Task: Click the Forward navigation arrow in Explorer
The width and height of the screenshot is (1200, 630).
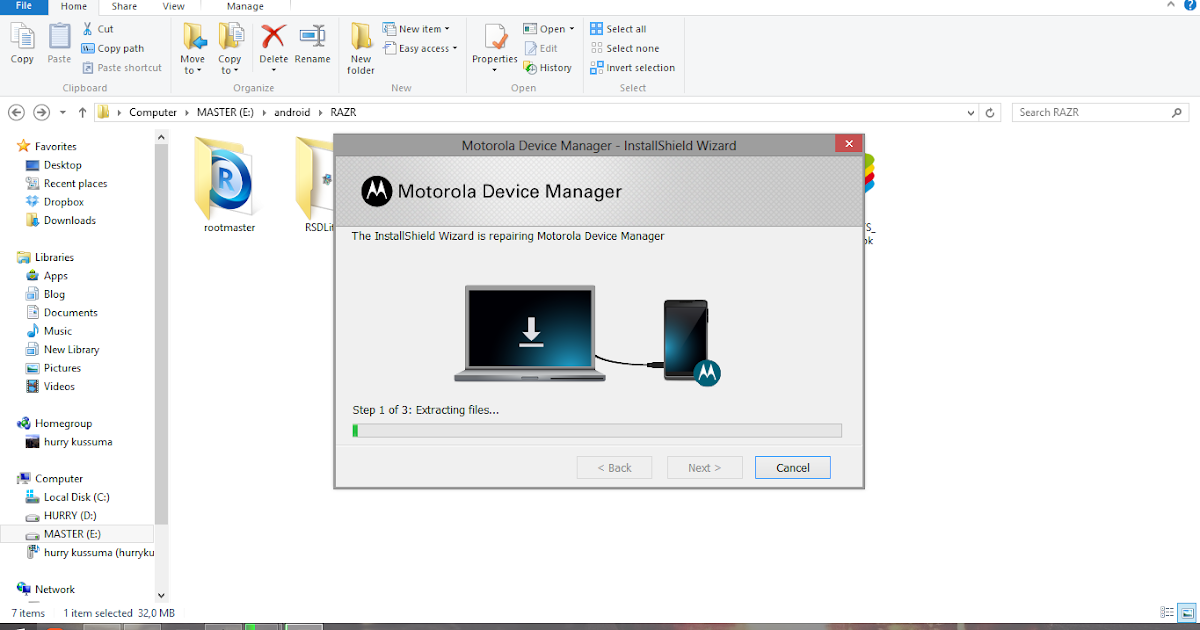Action: coord(41,112)
